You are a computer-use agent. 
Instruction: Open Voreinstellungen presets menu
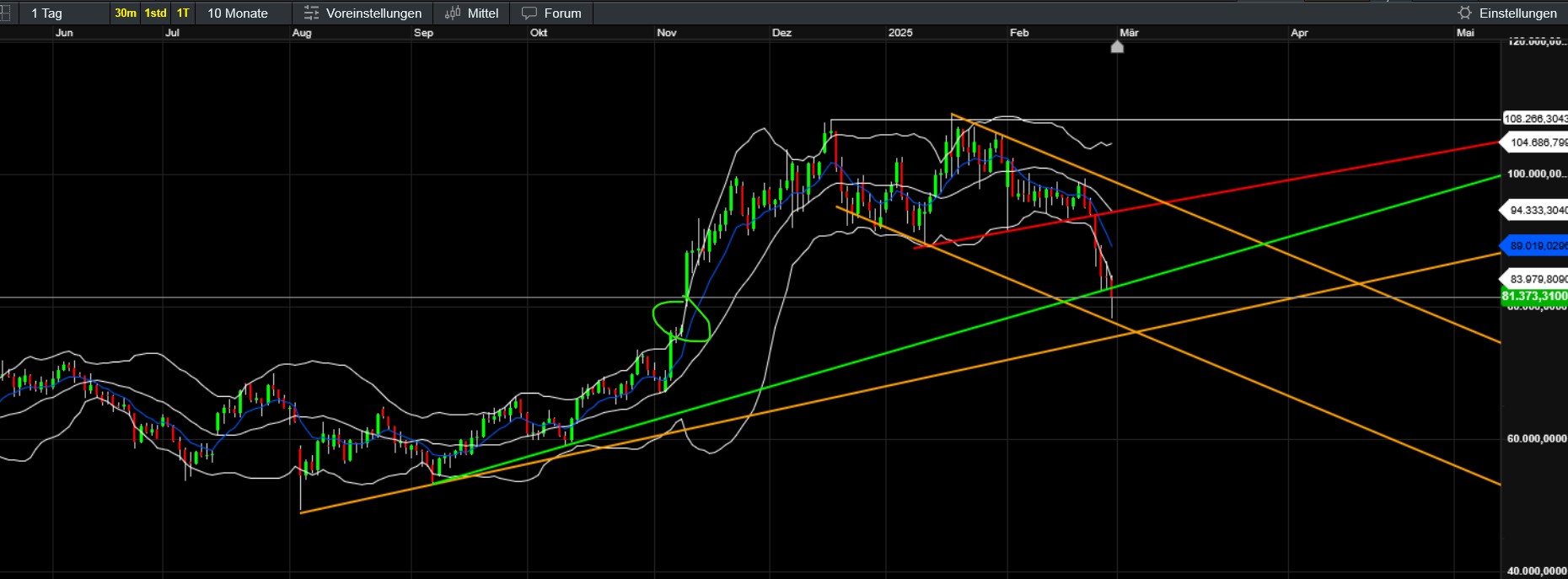362,13
